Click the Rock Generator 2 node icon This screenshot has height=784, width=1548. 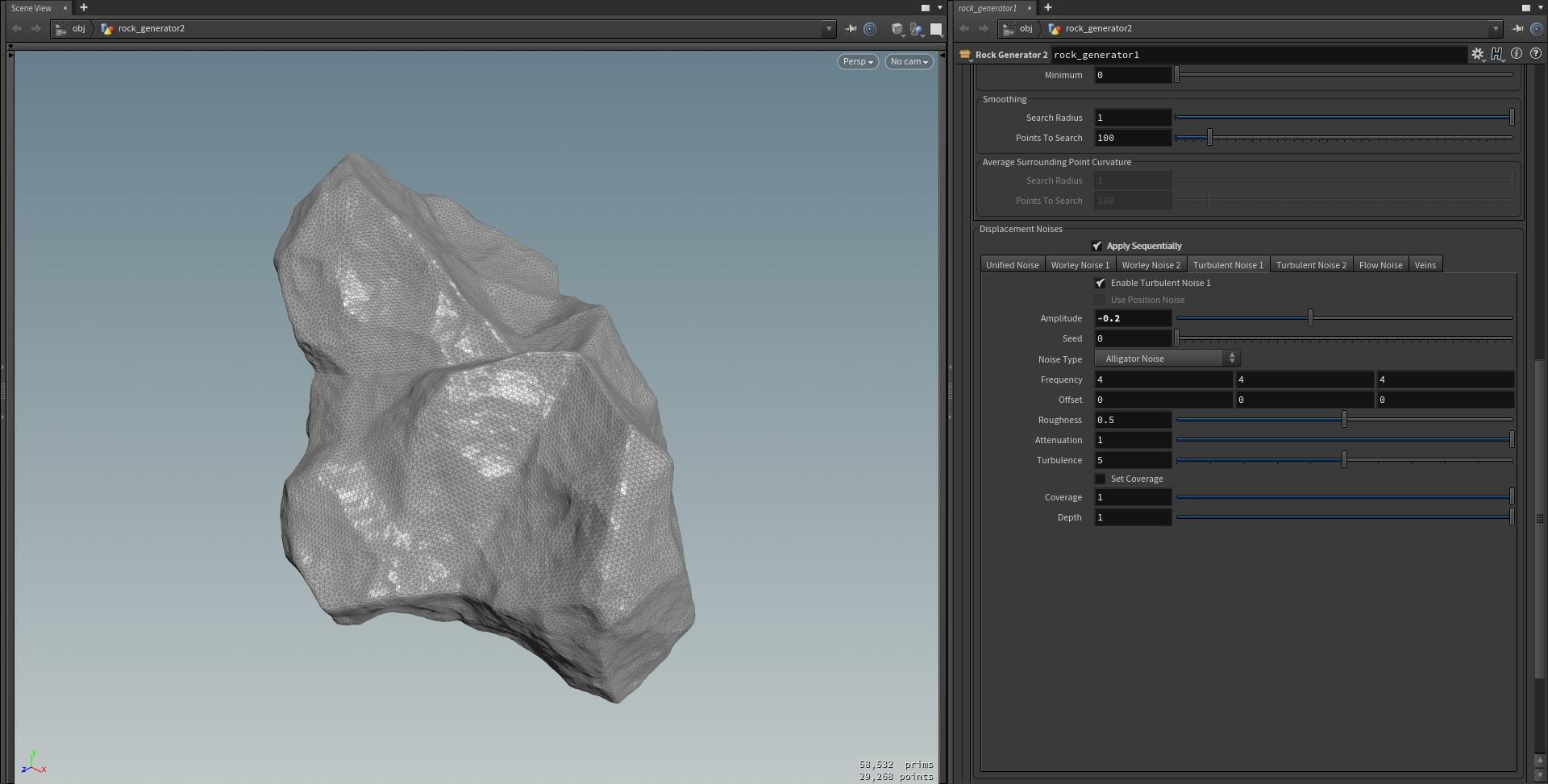pos(966,55)
